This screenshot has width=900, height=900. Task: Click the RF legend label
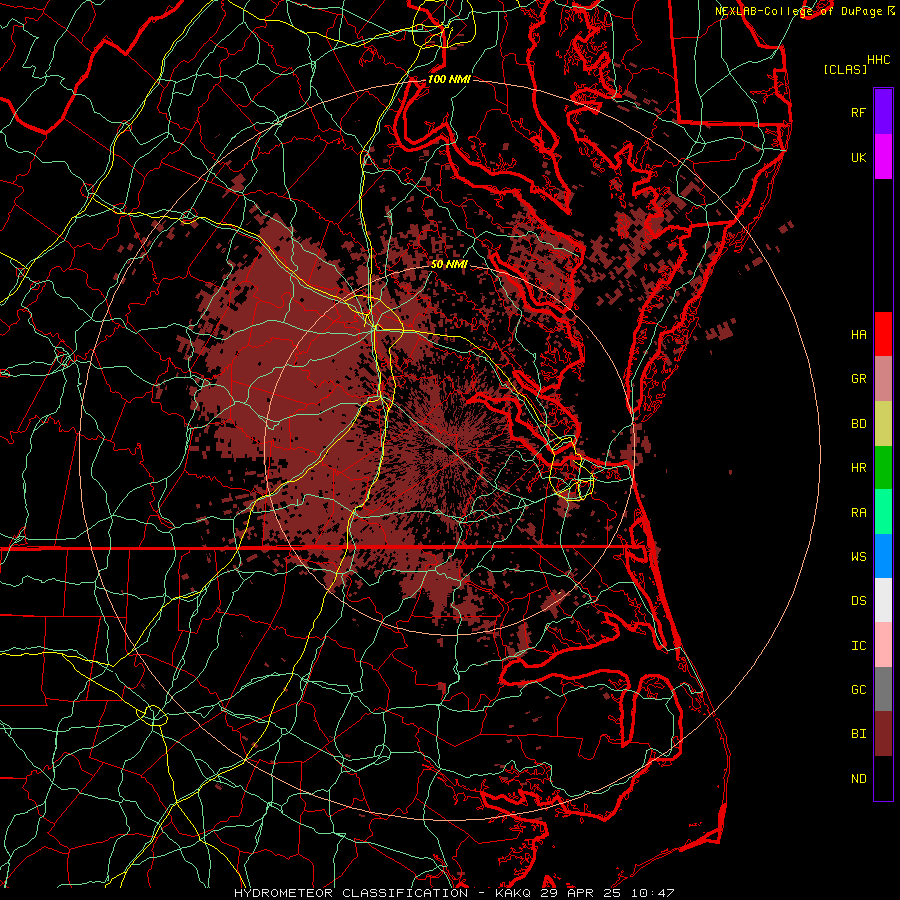click(858, 112)
